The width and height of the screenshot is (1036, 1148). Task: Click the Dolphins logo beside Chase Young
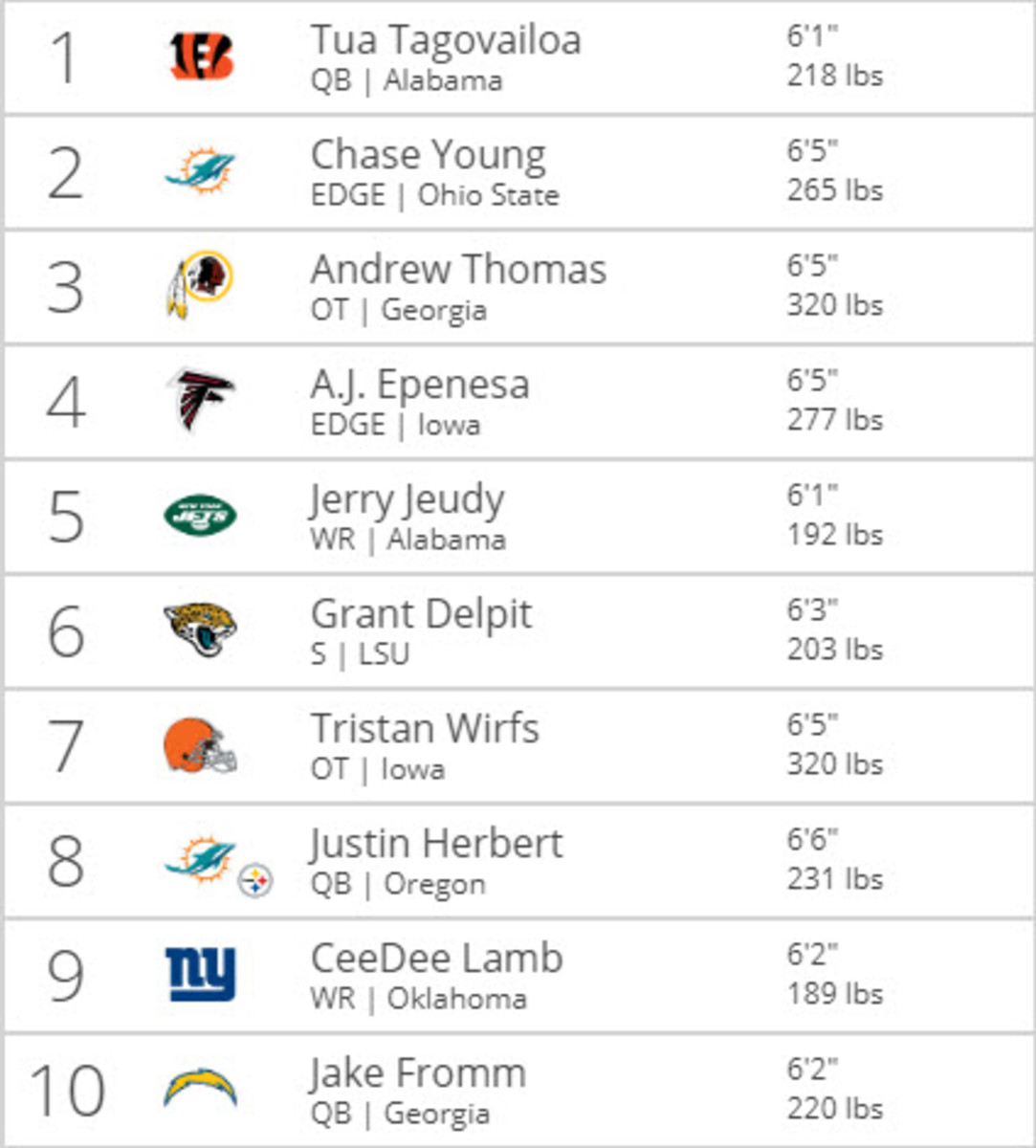[x=200, y=172]
